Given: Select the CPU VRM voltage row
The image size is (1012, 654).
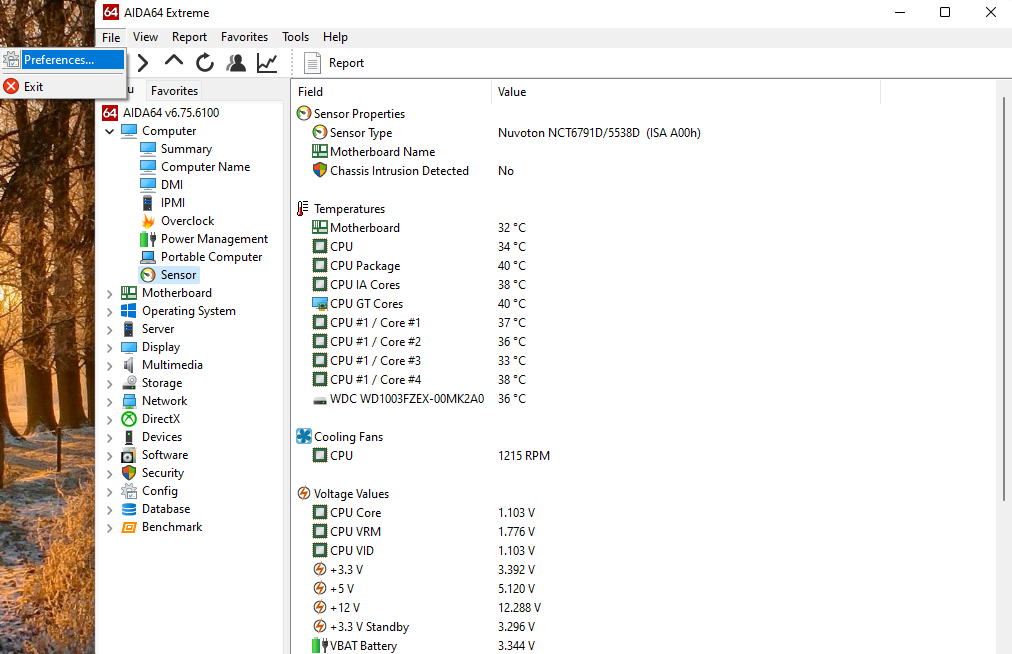Looking at the screenshot, I should (x=586, y=531).
